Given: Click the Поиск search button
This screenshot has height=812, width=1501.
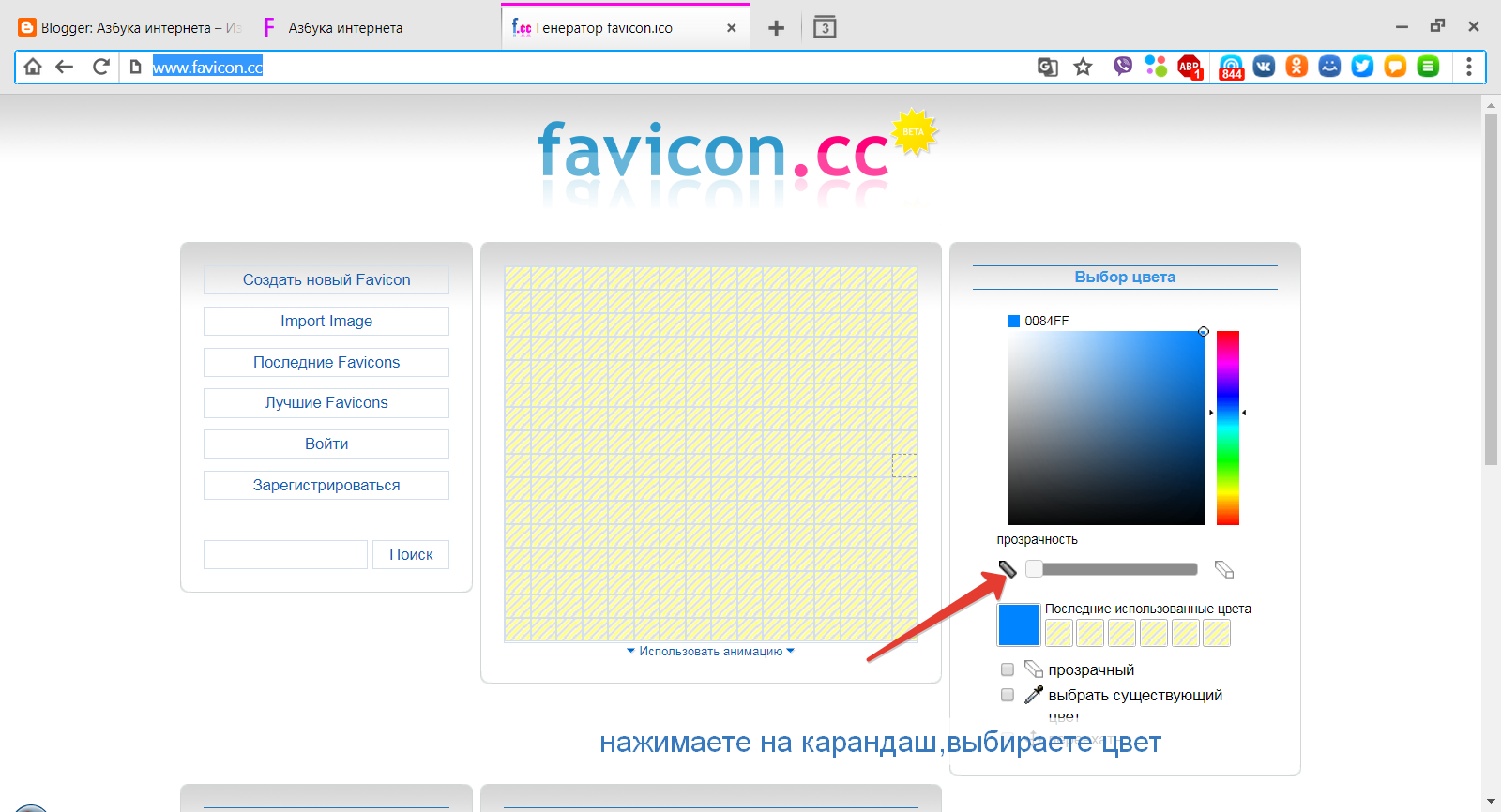Looking at the screenshot, I should click(411, 554).
